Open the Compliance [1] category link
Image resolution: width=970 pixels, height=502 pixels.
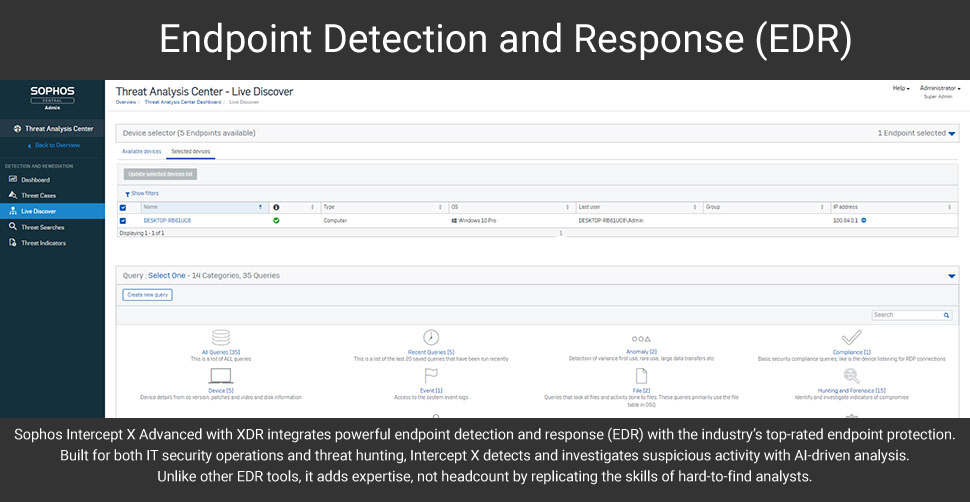click(x=851, y=352)
